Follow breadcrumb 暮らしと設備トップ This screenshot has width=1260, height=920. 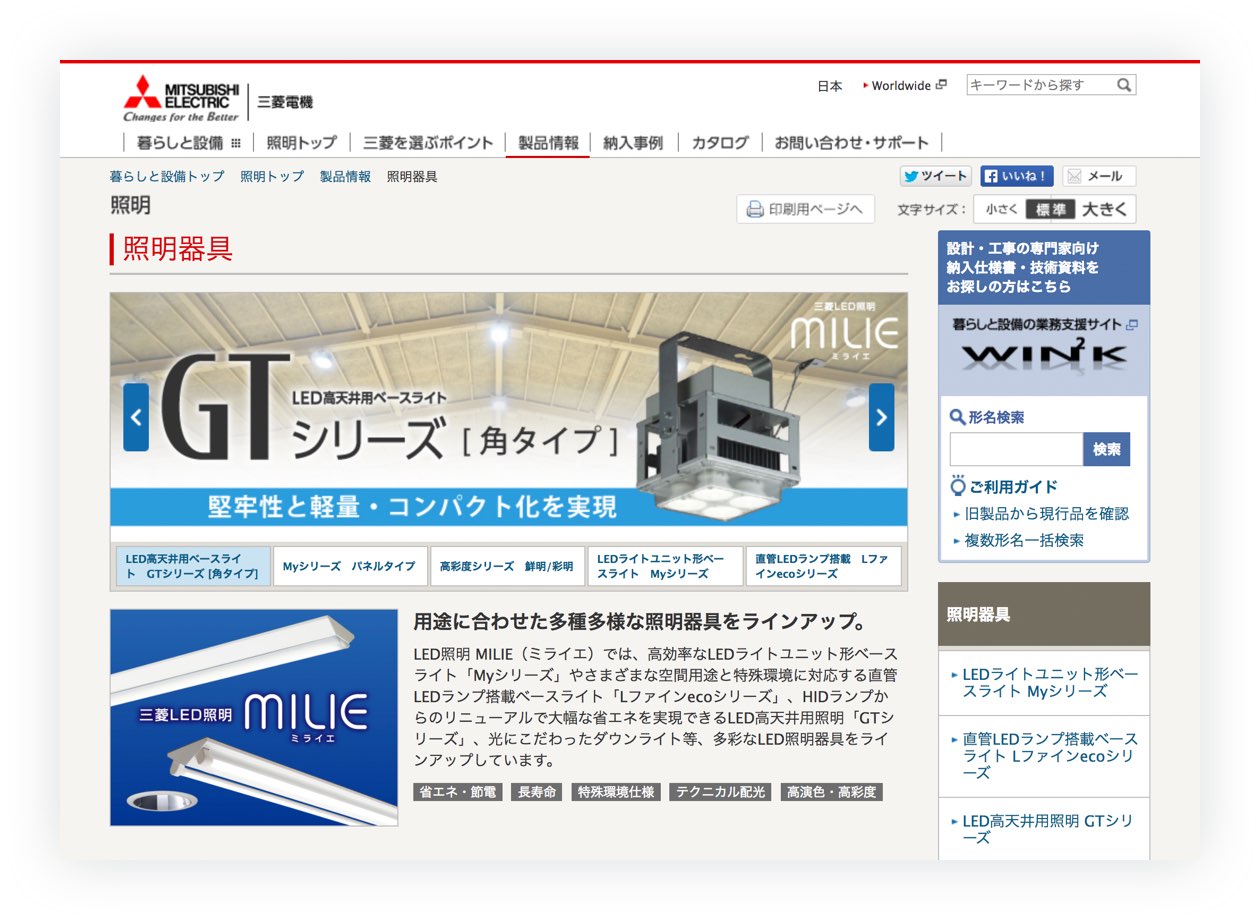(x=167, y=176)
